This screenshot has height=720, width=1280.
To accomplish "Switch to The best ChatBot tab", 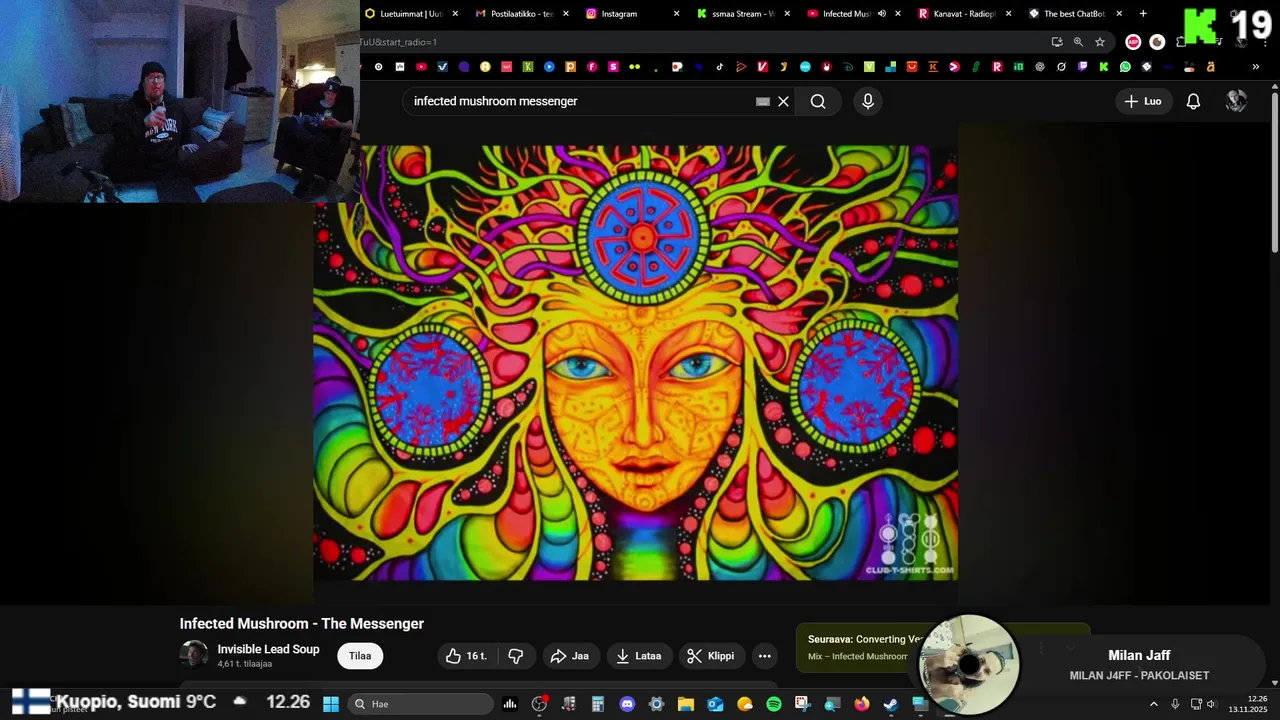I will coord(1074,14).
